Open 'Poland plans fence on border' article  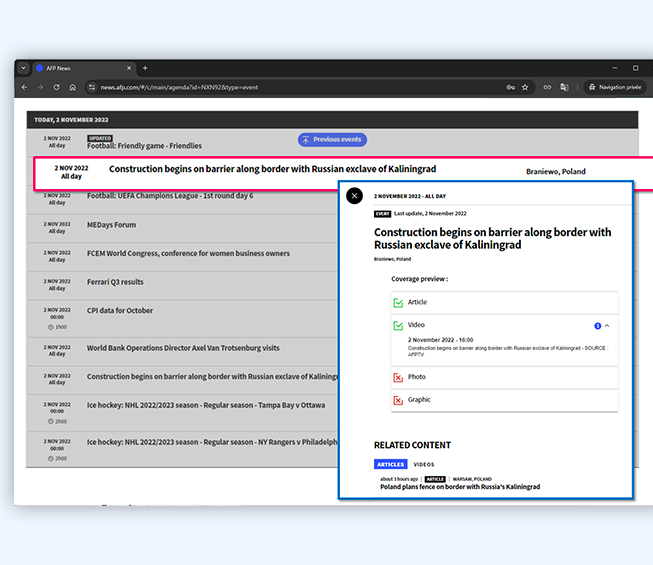click(x=459, y=487)
